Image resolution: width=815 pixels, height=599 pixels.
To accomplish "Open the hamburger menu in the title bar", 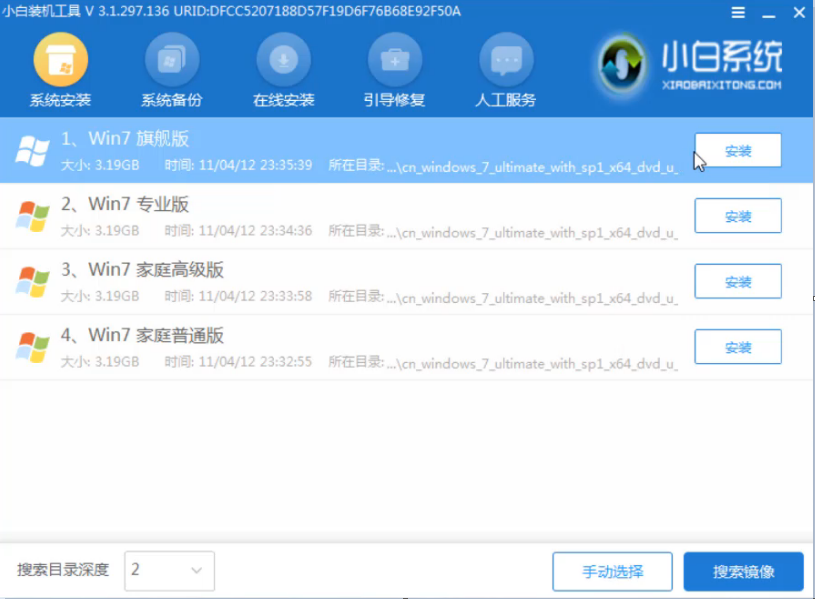I will pos(738,13).
